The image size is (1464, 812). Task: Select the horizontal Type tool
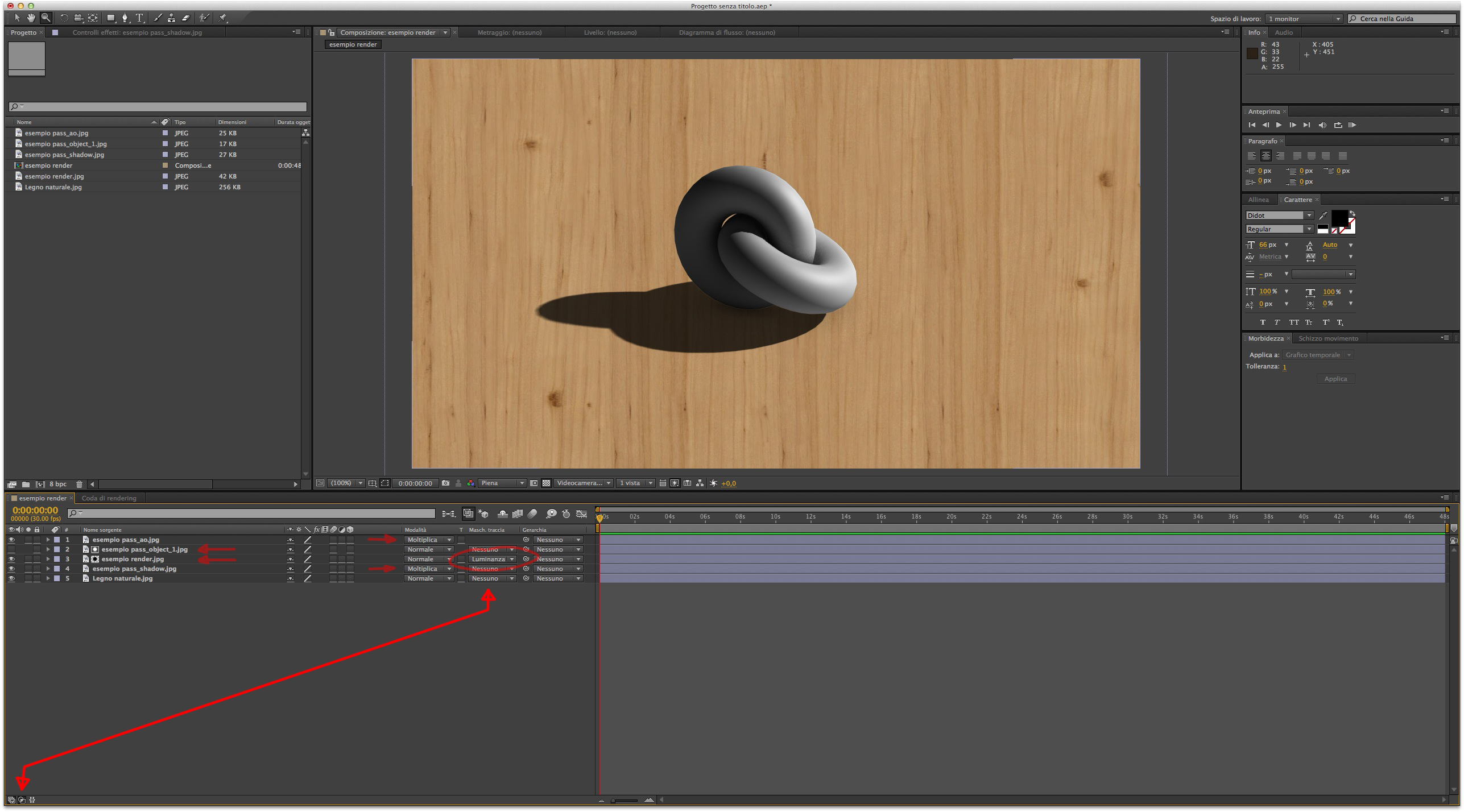139,18
